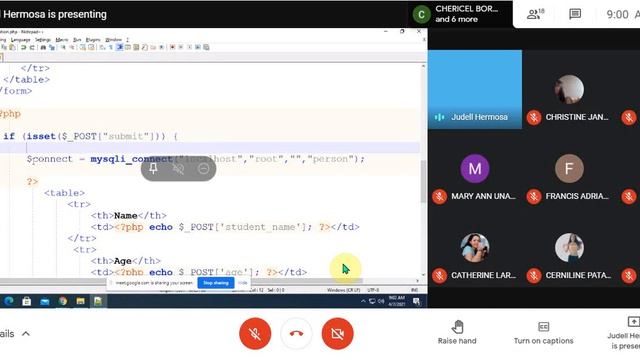Expand meeting details with the up chevron
Viewport: 640px width, 360px height.
tap(26, 333)
